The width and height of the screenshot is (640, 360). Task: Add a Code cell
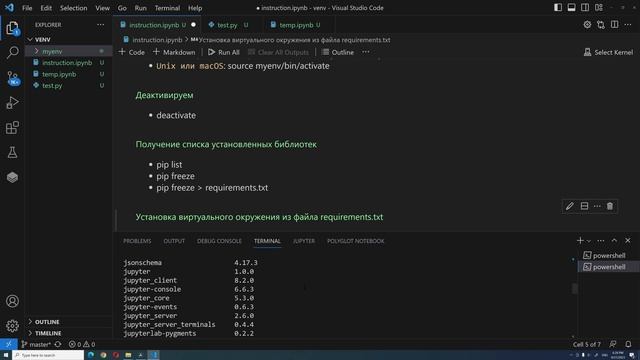(x=131, y=52)
